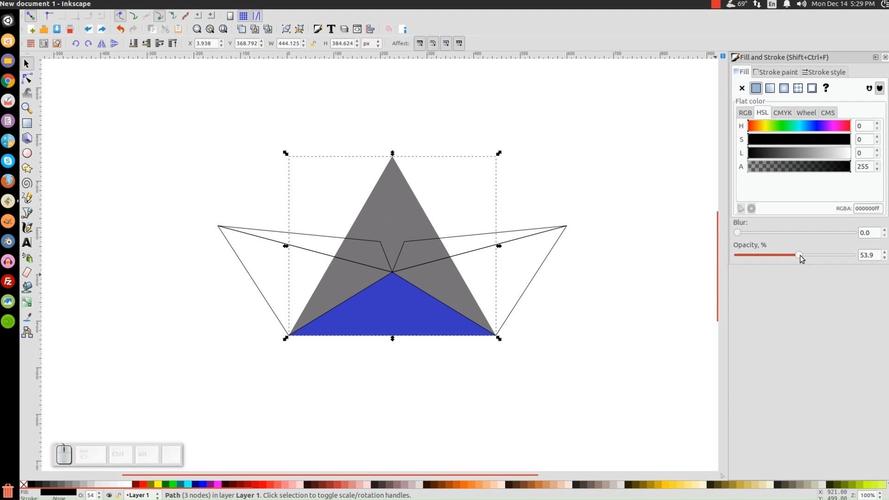Screen dimensions: 889x500
Task: Select the Calligraphy tool
Action: (27, 227)
